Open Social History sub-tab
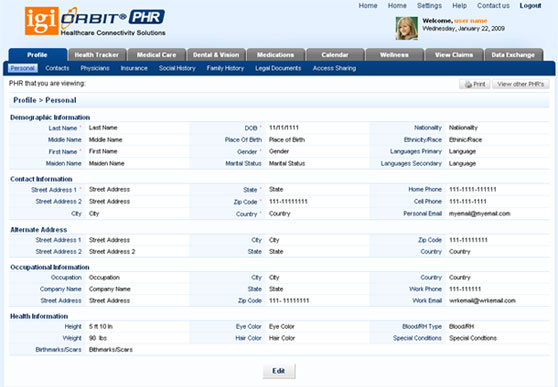 [x=177, y=68]
